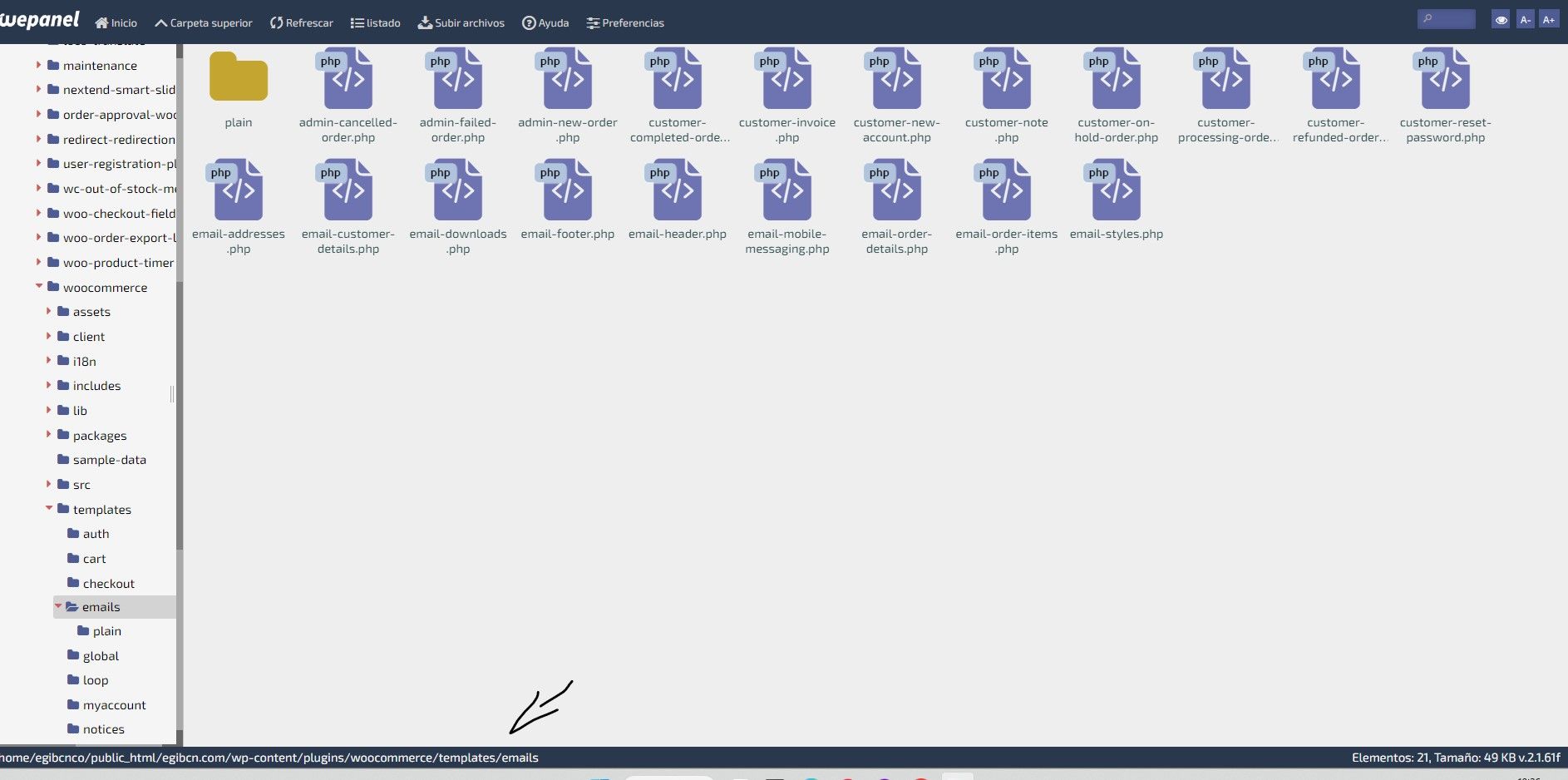
Task: Increase font size with A+ button
Action: tap(1549, 20)
